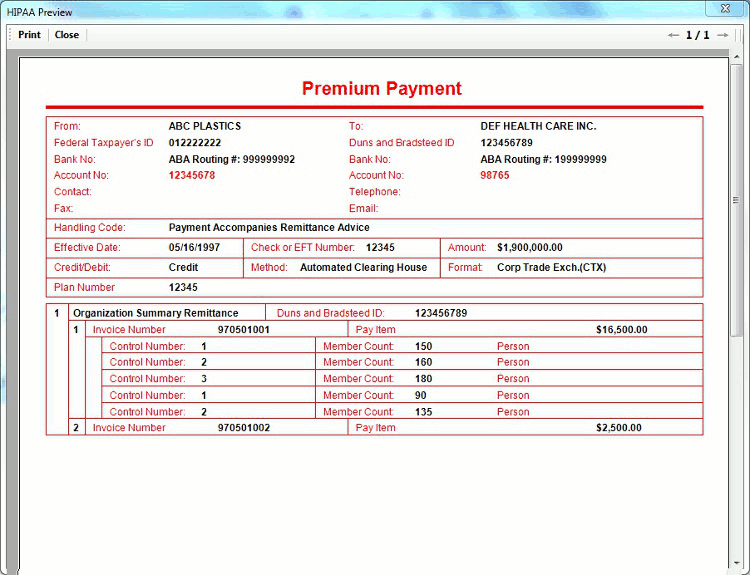
Task: Click the Organization Summary Remittance row header
Action: coord(156,313)
